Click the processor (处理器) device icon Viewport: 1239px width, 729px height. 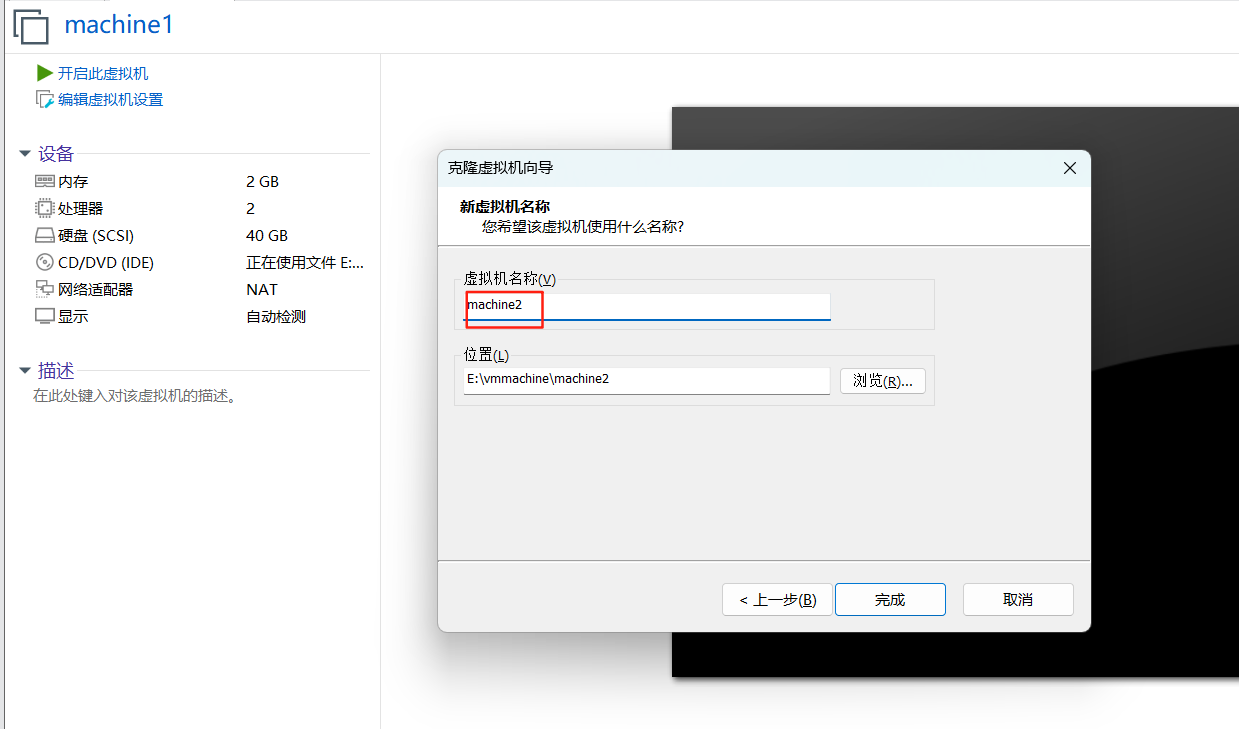click(44, 208)
